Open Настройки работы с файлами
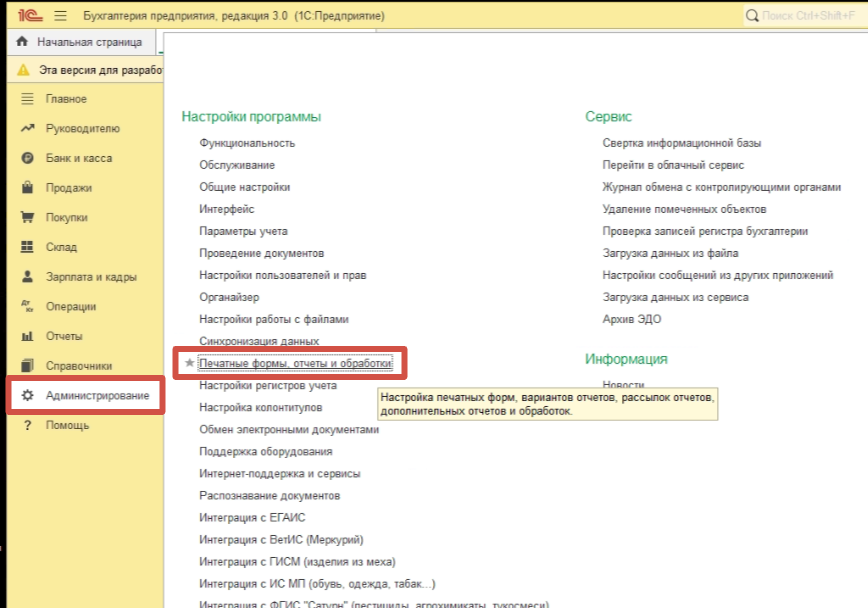This screenshot has width=868, height=608. click(273, 319)
